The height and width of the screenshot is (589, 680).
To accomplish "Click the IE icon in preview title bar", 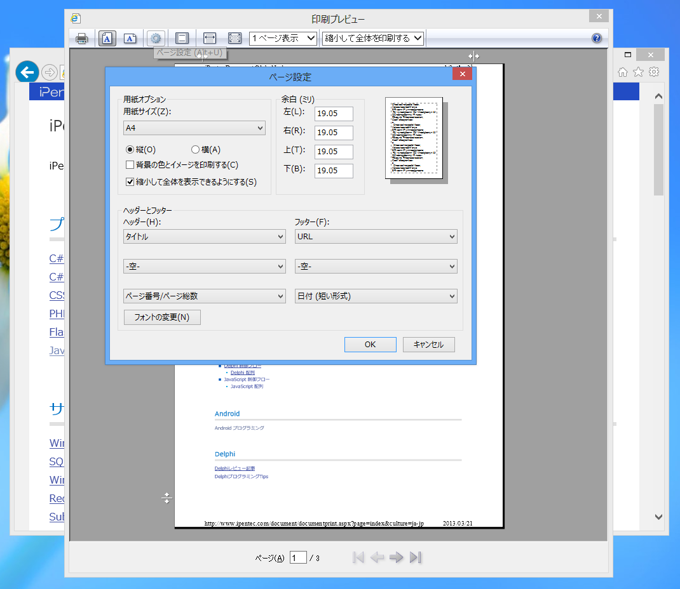I will 76,18.
